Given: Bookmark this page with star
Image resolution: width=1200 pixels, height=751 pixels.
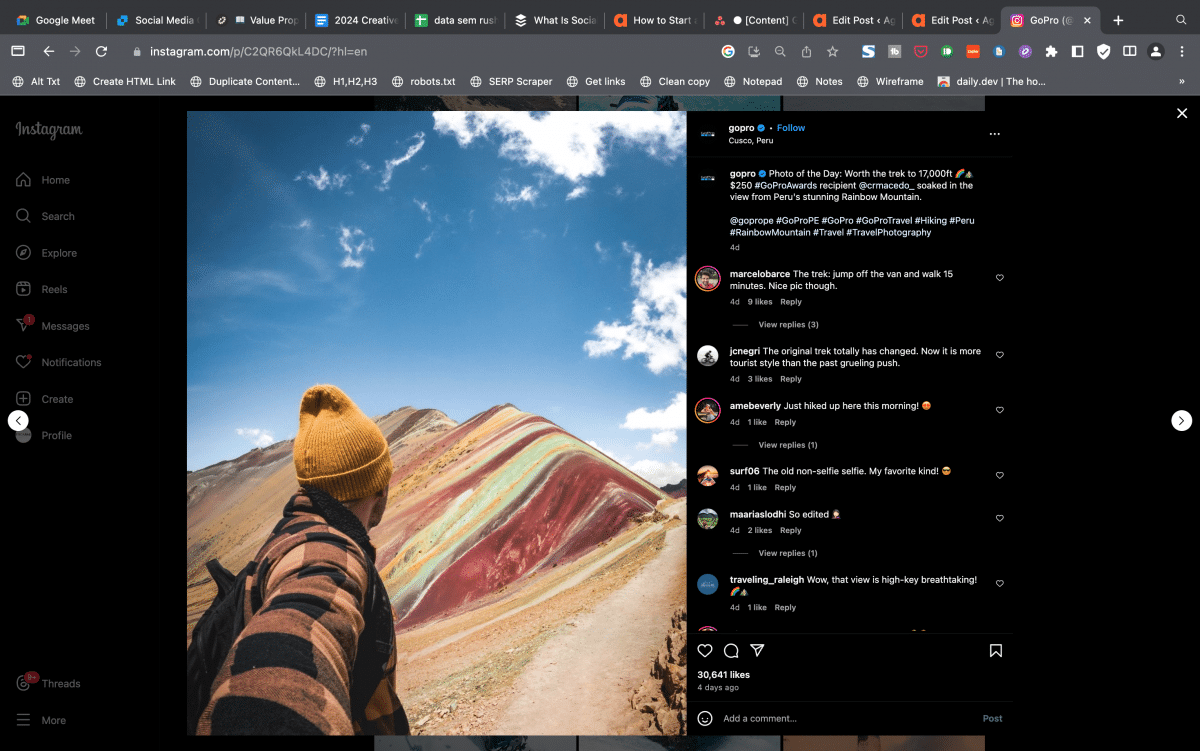Looking at the screenshot, I should tap(832, 51).
